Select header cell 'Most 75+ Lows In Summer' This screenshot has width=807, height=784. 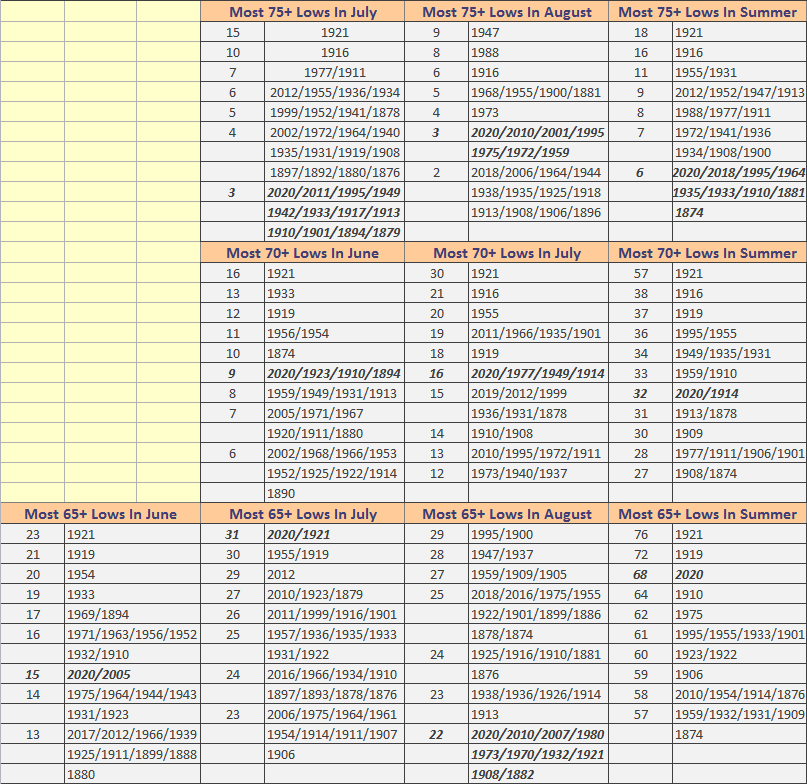point(708,11)
